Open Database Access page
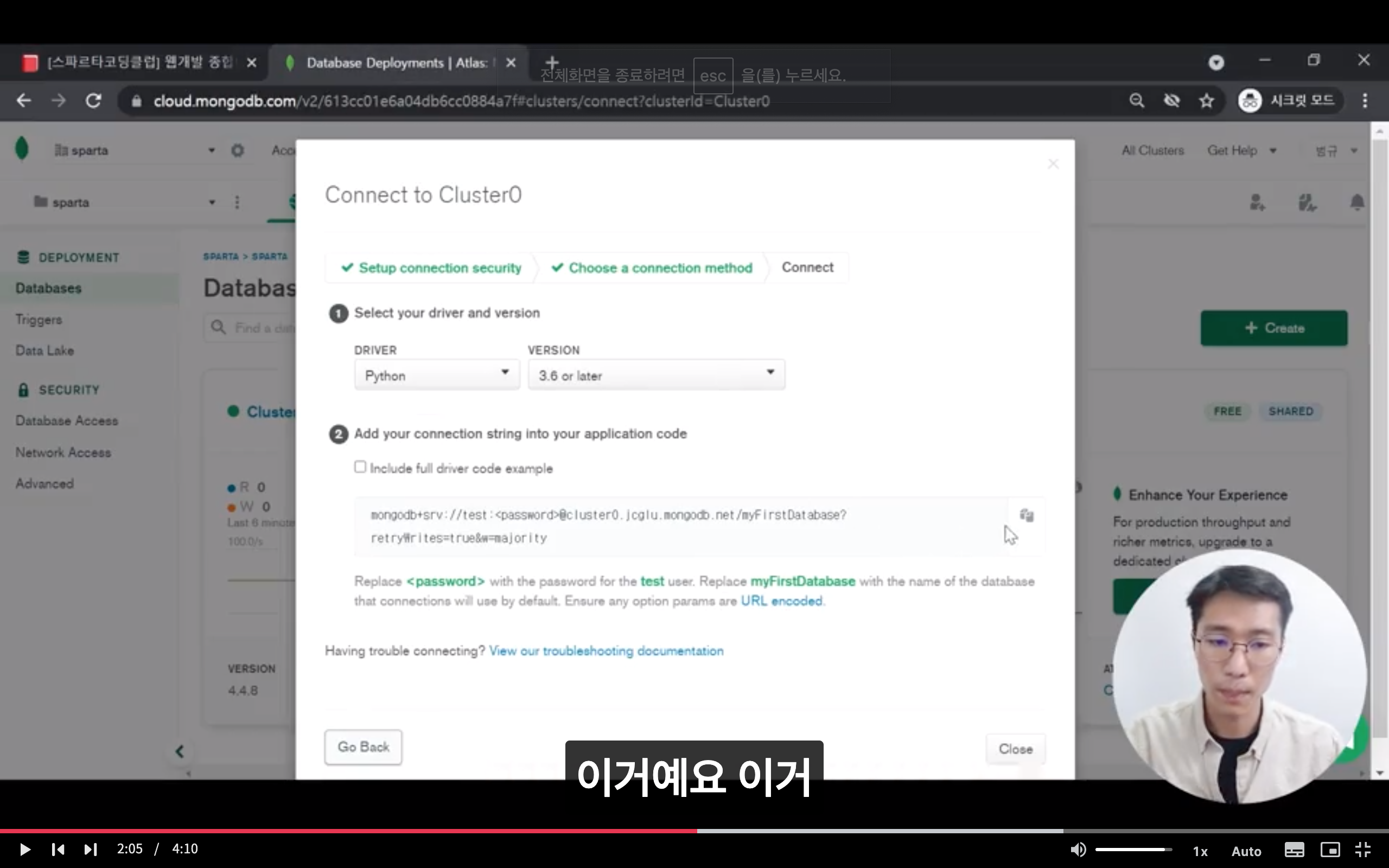 click(x=67, y=421)
